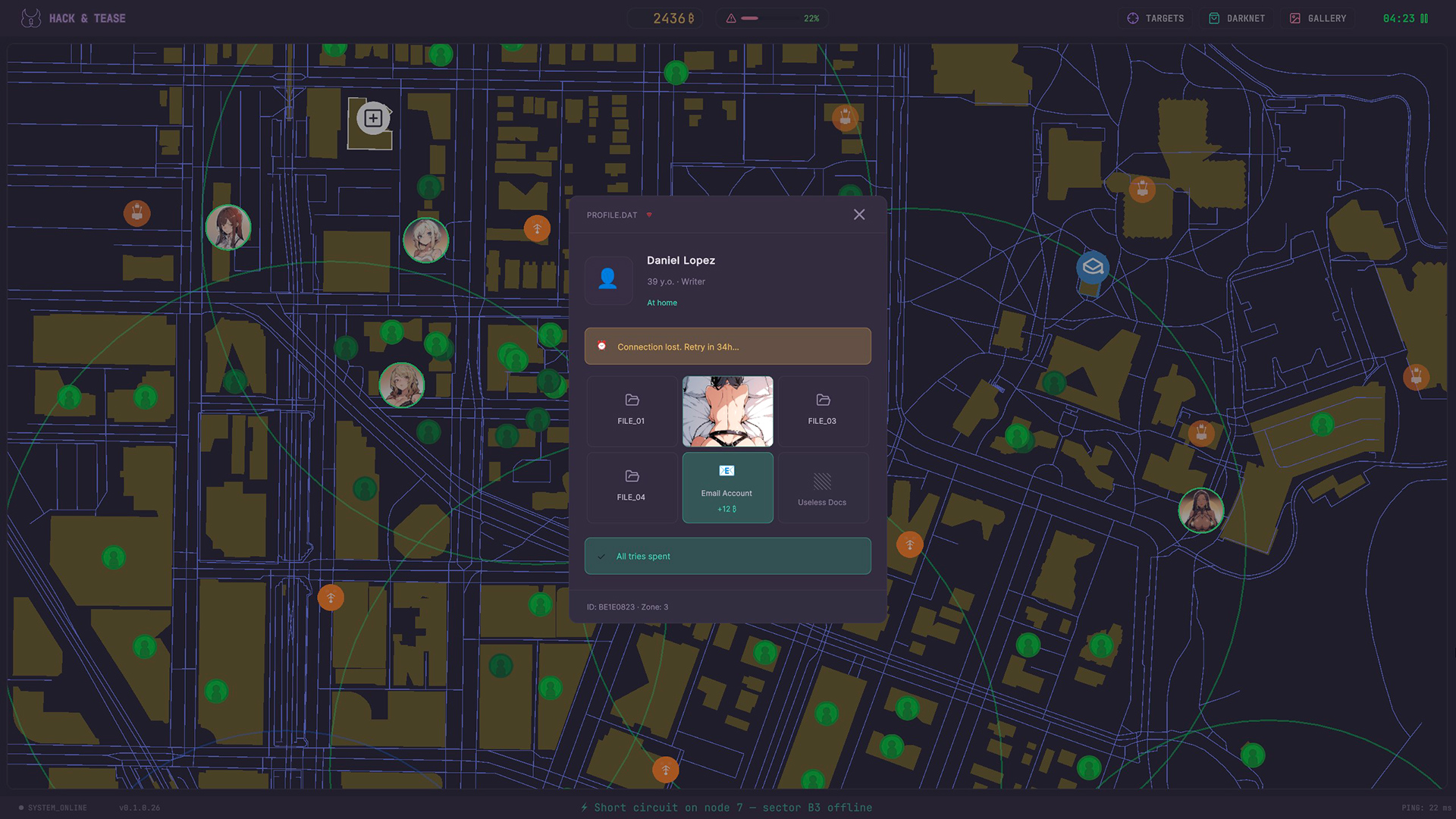Open the Darknet menu
1456x819 pixels.
[1237, 18]
